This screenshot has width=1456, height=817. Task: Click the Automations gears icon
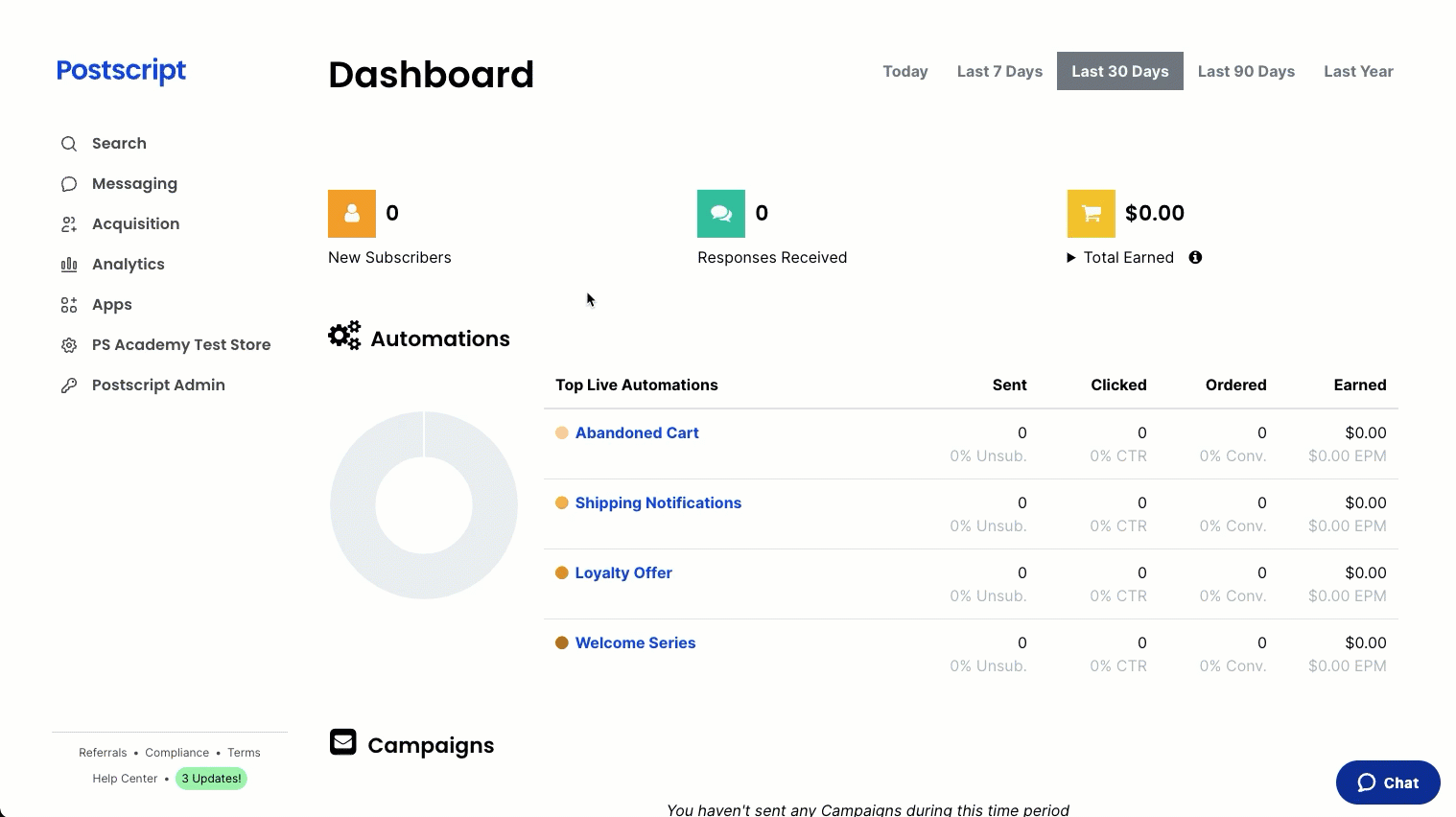click(x=344, y=336)
